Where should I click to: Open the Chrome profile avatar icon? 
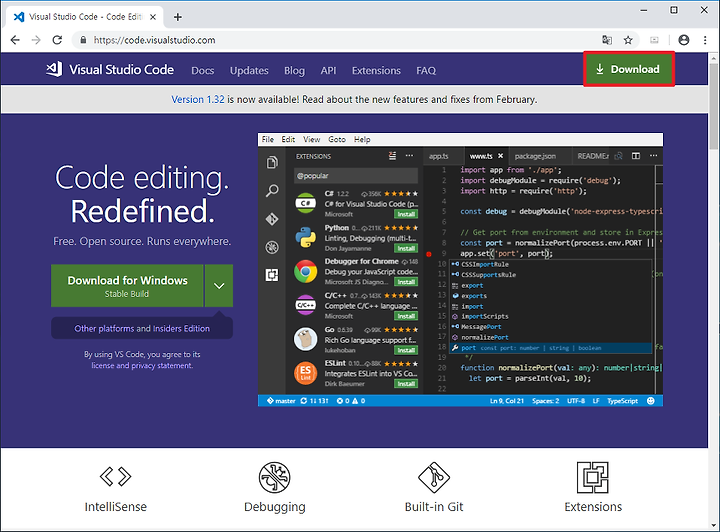(x=684, y=40)
